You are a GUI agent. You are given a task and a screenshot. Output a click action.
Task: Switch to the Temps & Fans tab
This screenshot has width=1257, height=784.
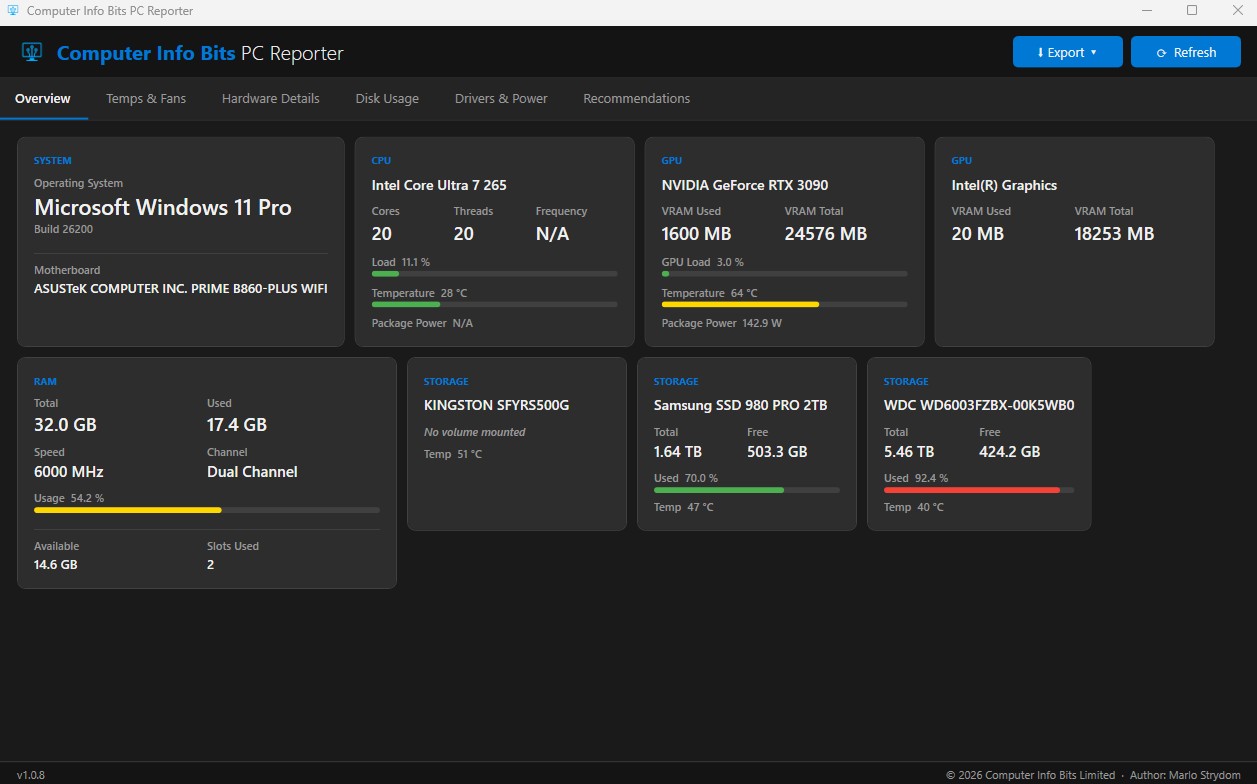[146, 98]
